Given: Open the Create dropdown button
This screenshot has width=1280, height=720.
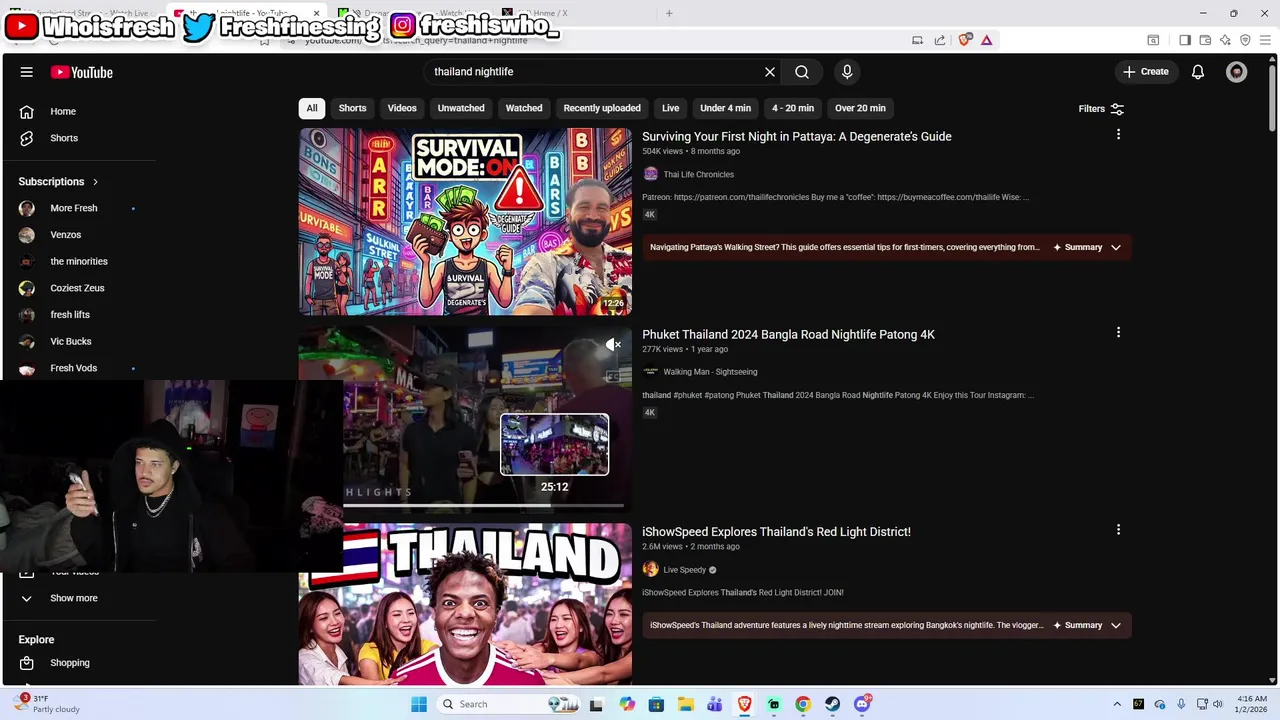Looking at the screenshot, I should (1146, 72).
